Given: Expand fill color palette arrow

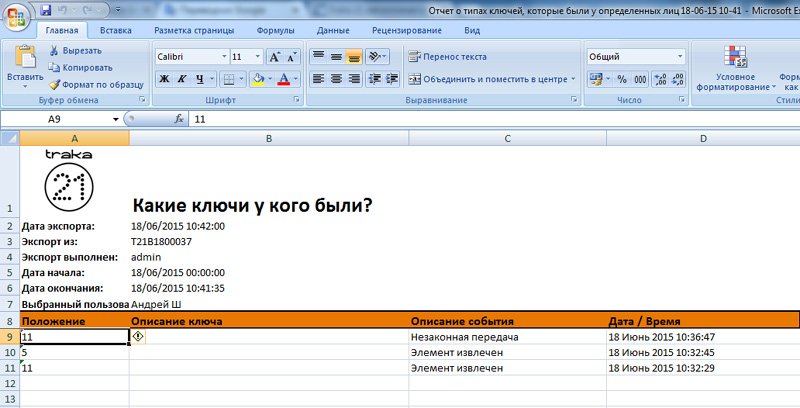Looking at the screenshot, I should pyautogui.click(x=270, y=79).
